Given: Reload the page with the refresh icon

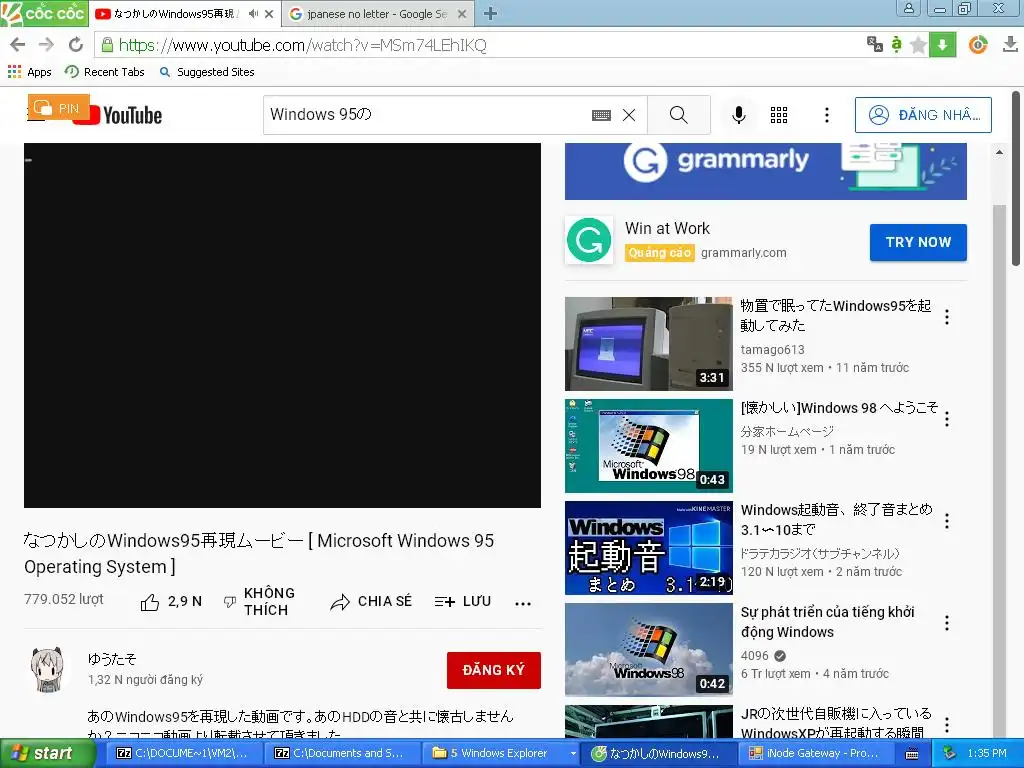Looking at the screenshot, I should [x=76, y=44].
